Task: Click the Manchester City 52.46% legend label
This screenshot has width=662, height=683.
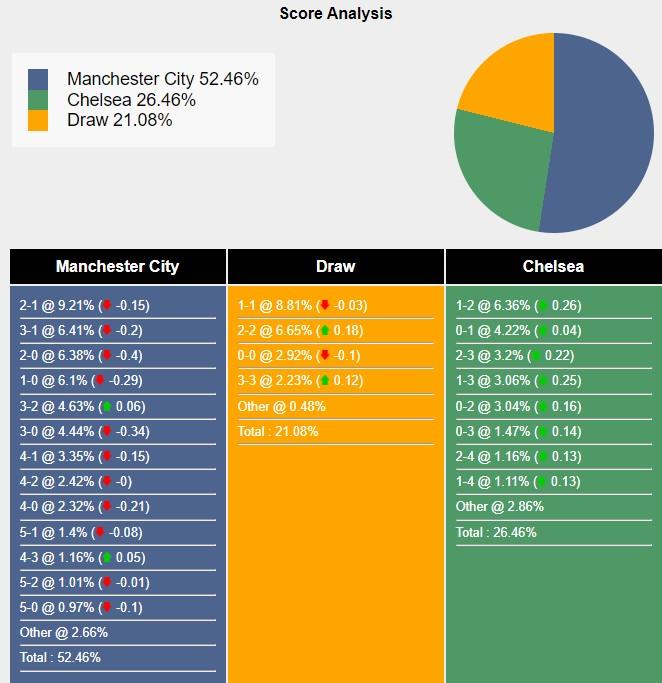Action: tap(163, 79)
